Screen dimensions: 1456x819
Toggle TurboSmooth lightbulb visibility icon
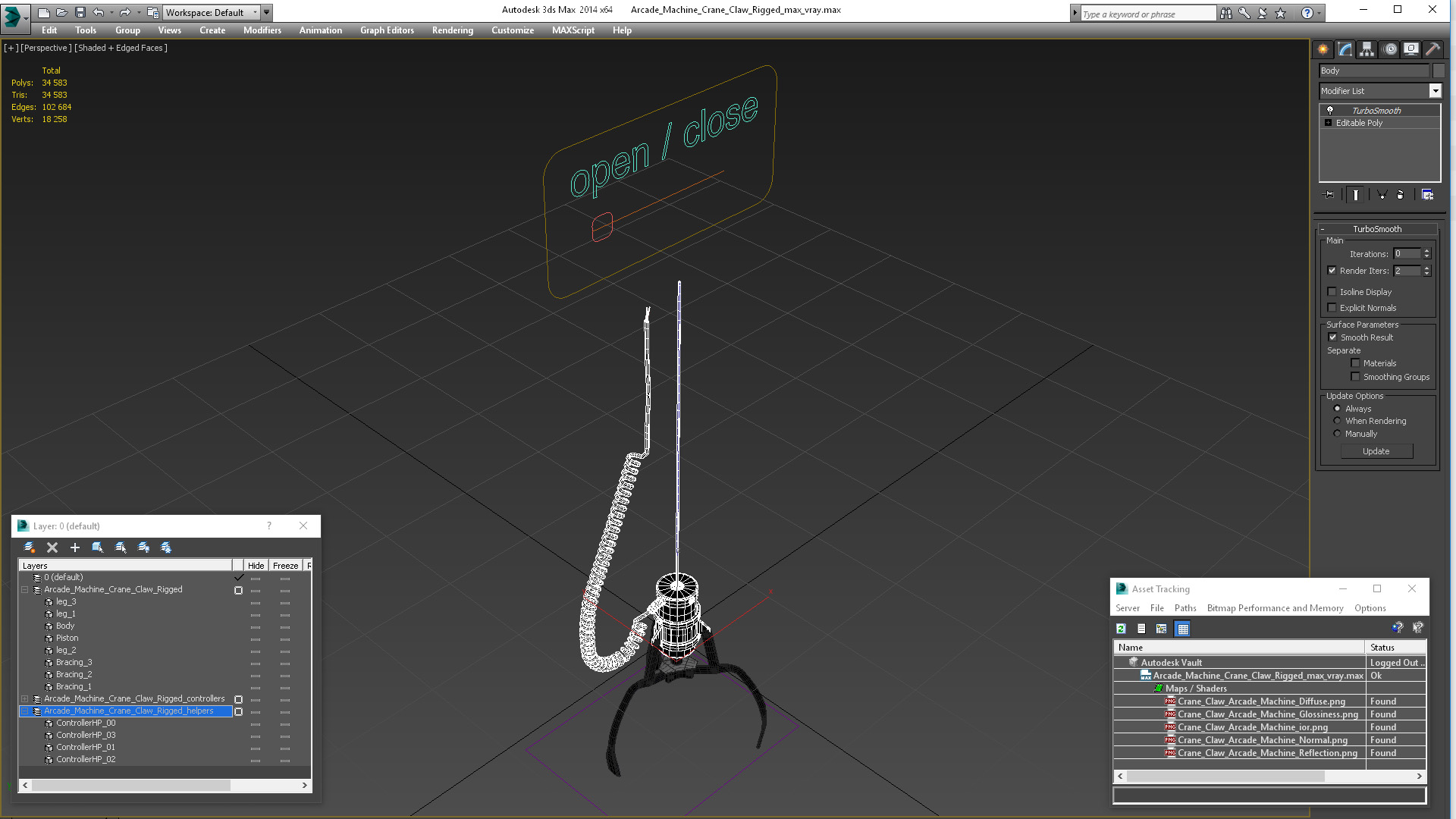1329,111
